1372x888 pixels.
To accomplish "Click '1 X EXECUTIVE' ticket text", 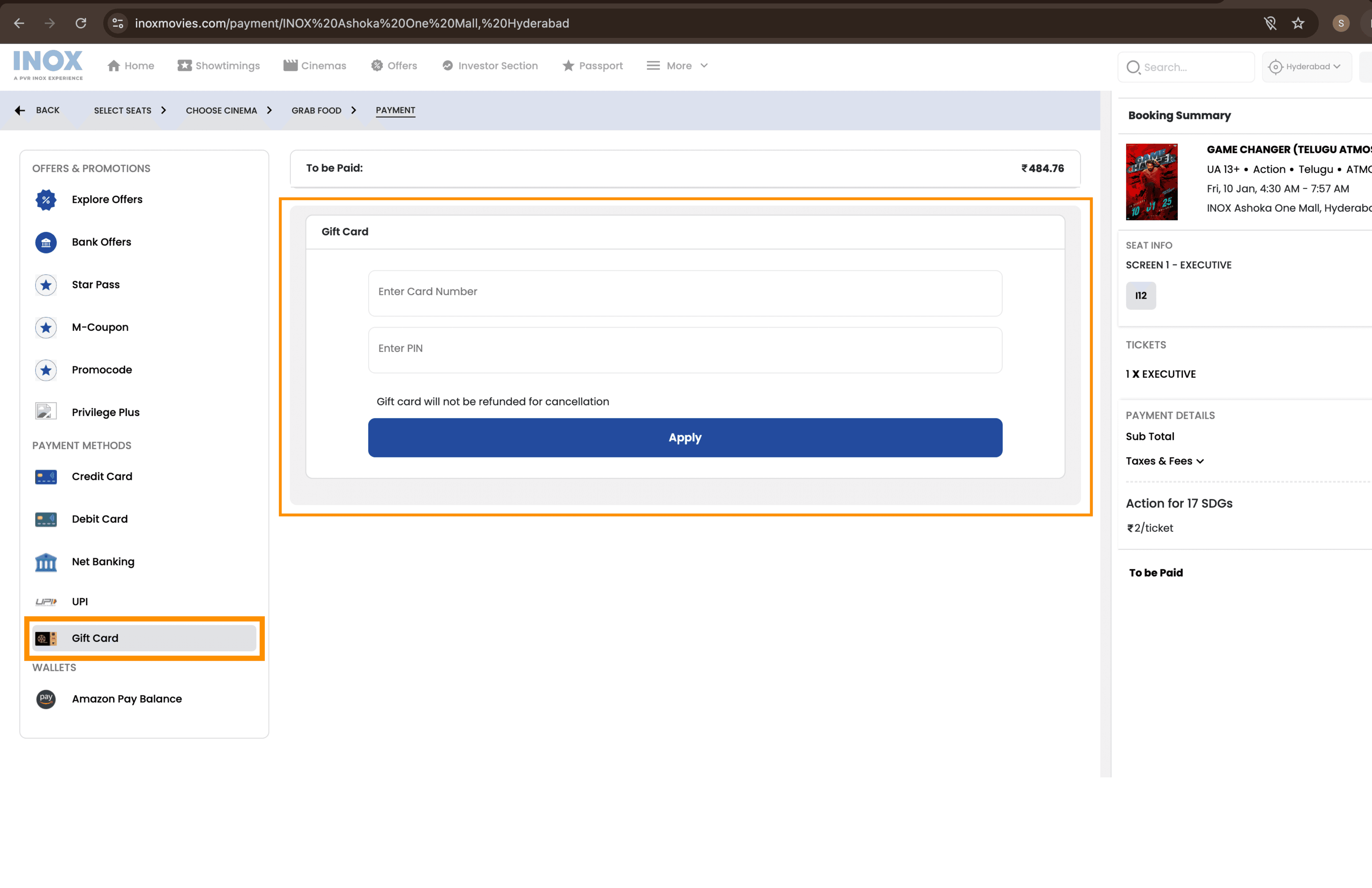I will [1160, 374].
